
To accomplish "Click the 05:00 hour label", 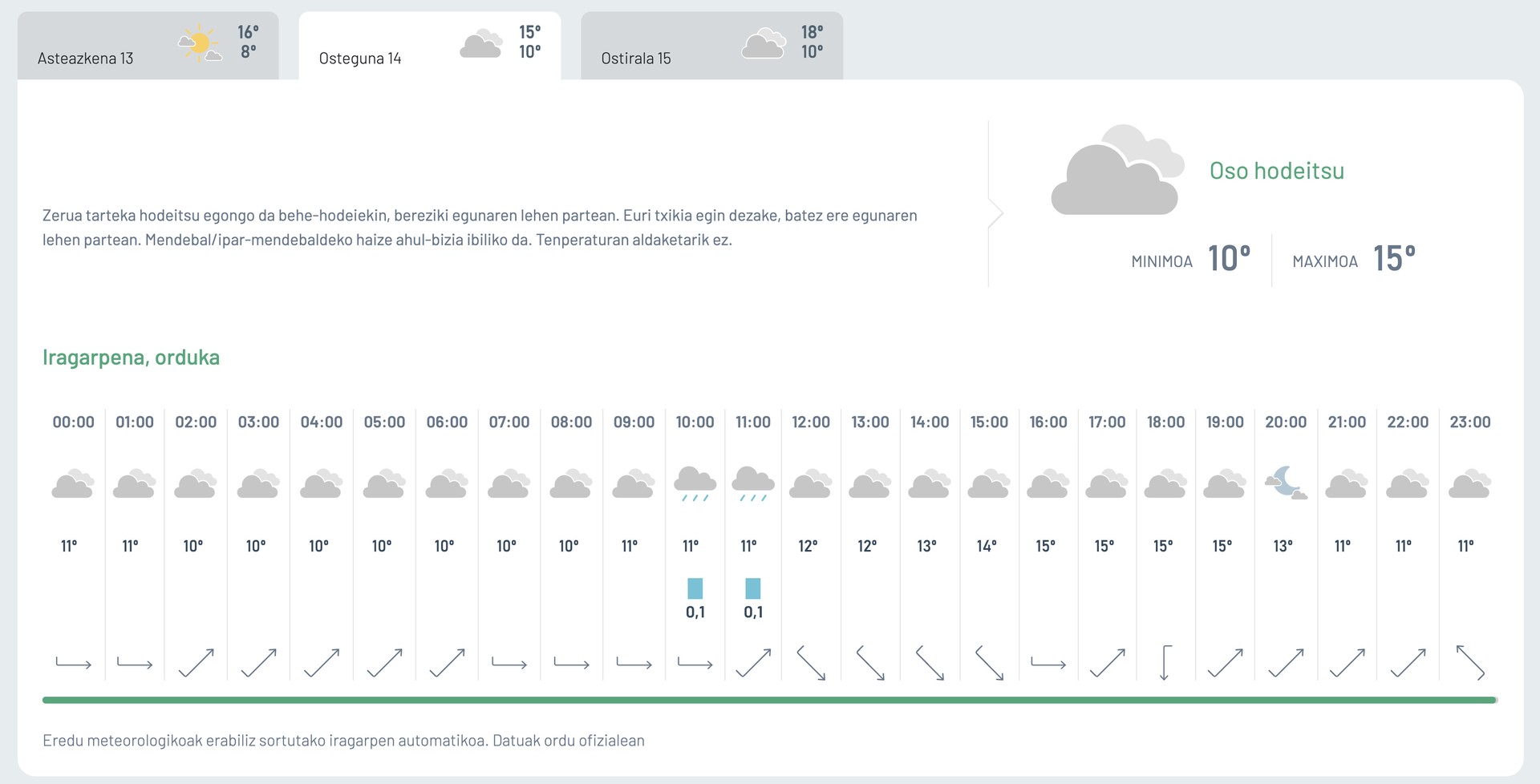I will [x=384, y=422].
